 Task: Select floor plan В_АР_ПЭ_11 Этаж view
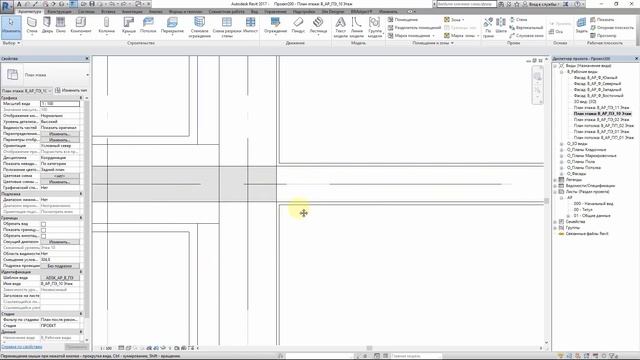601,108
